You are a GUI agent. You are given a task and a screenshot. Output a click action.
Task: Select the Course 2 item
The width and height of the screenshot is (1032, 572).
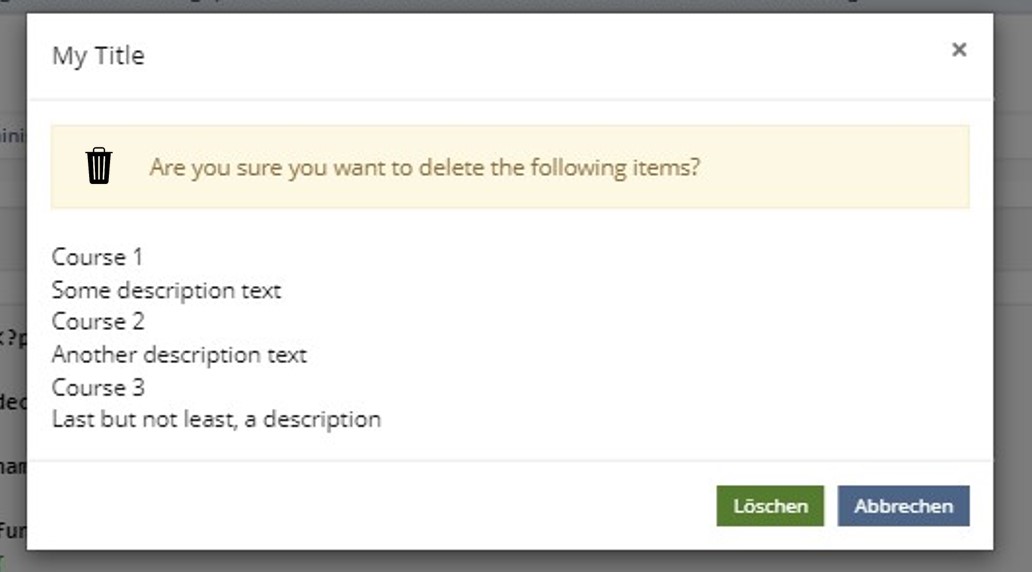pos(98,322)
